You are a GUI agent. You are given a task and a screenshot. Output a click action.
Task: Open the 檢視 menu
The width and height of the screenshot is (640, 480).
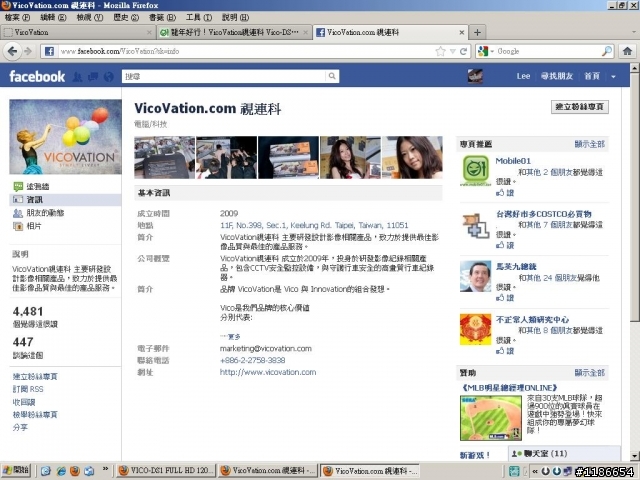[90, 18]
